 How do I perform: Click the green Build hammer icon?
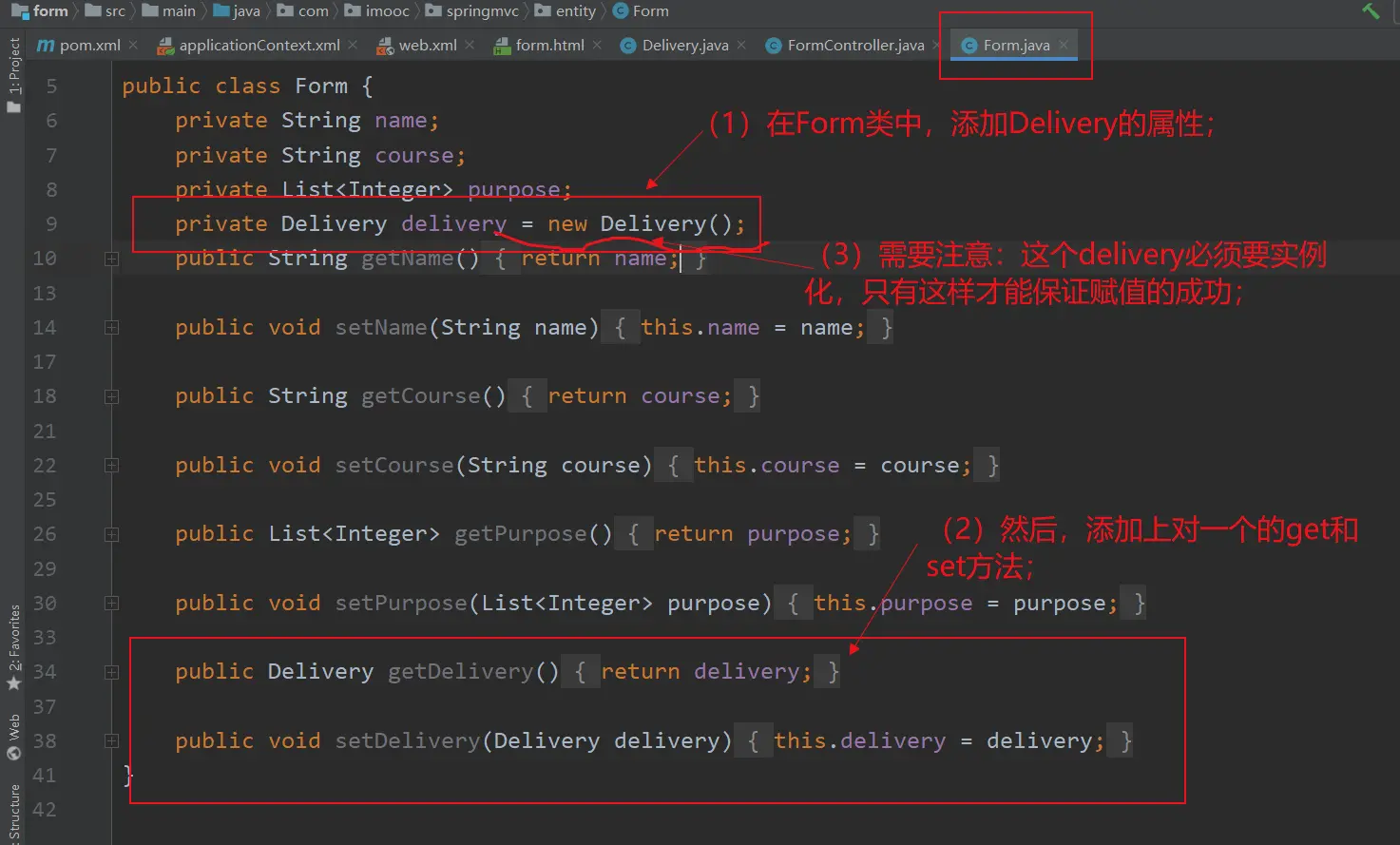pyautogui.click(x=1370, y=10)
